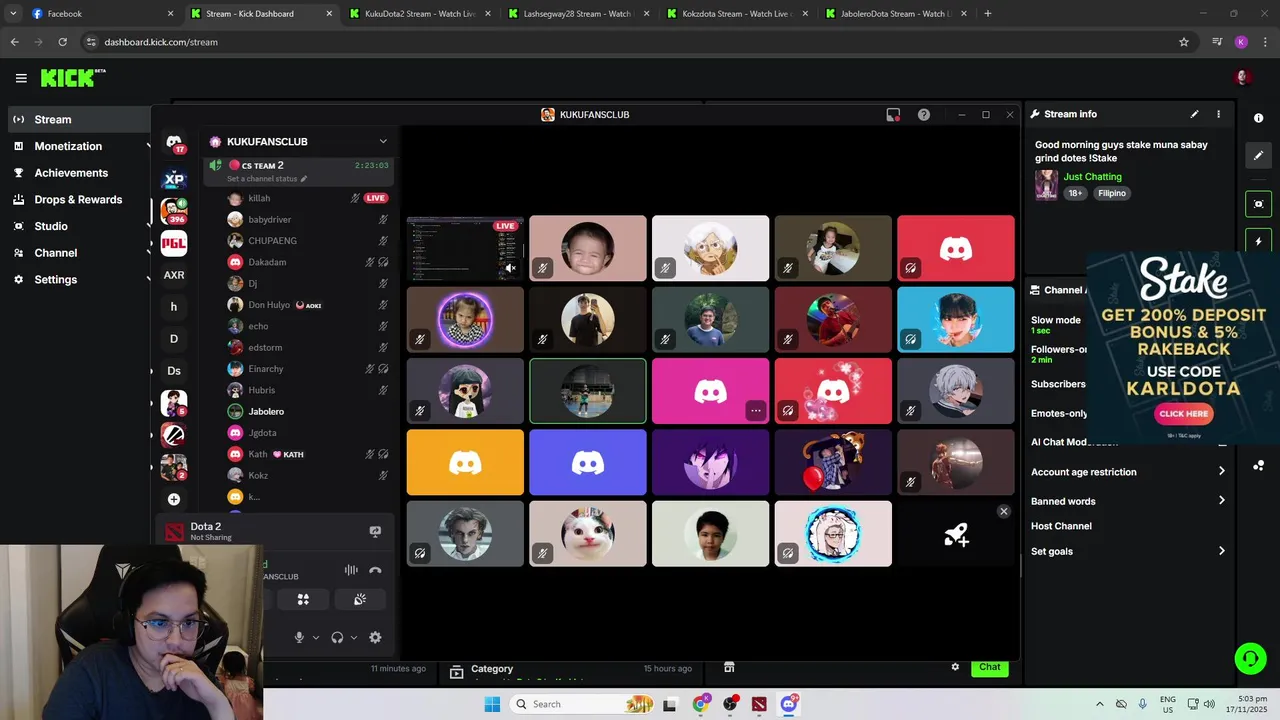Switch to KukuDota2 Stream tab
The width and height of the screenshot is (1280, 720).
point(421,14)
